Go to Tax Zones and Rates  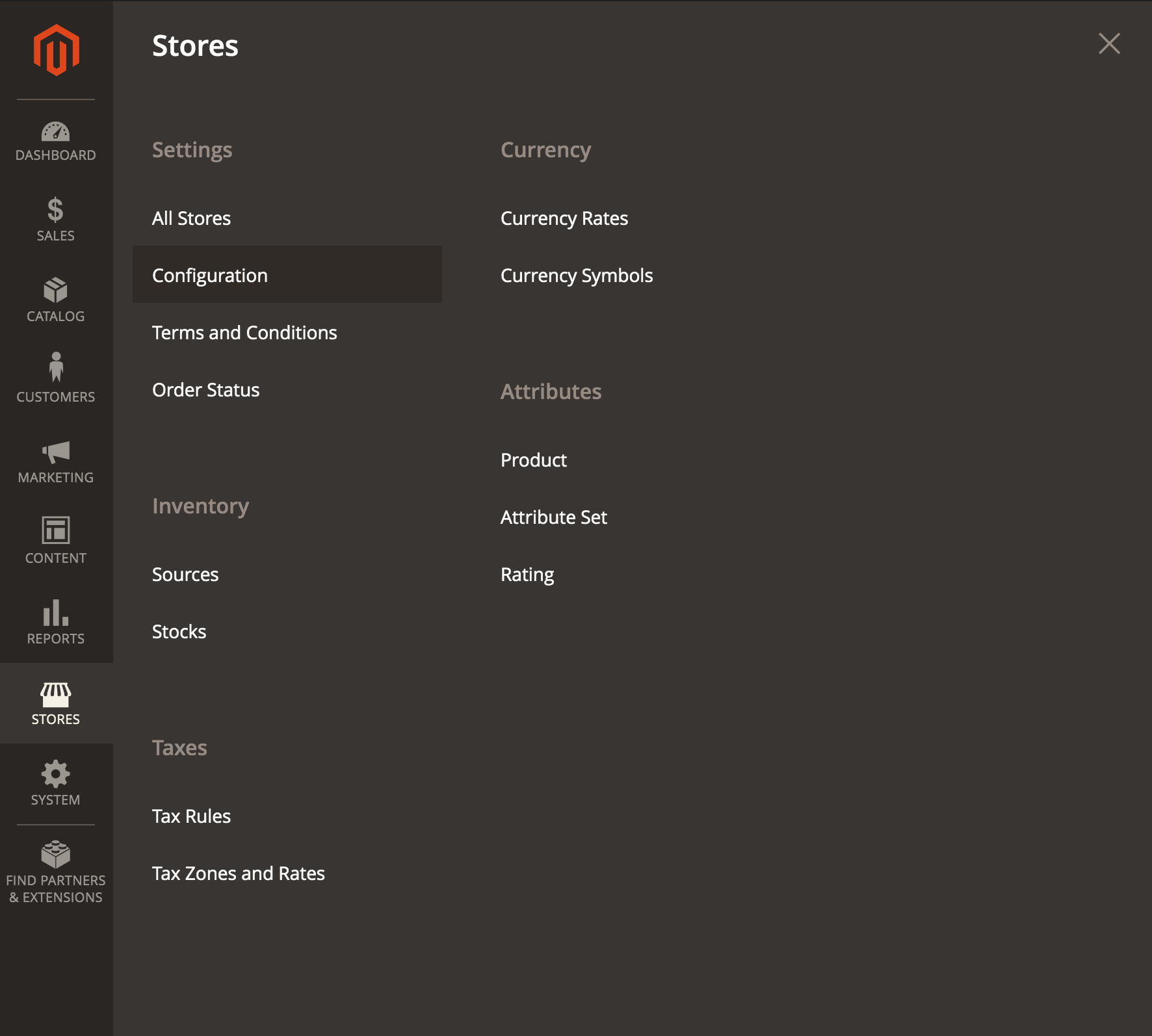pyautogui.click(x=238, y=874)
